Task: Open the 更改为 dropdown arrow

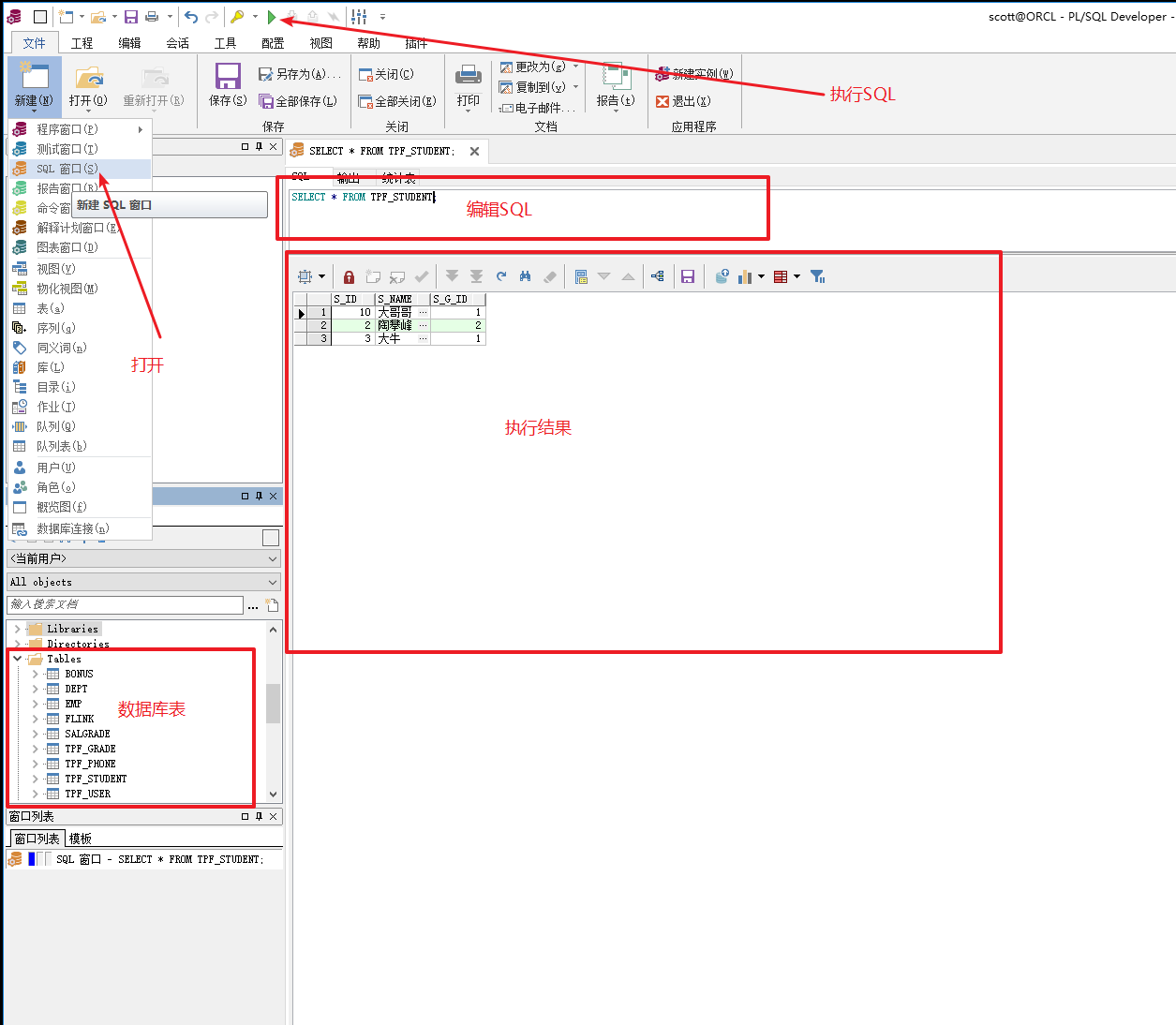Action: [575, 67]
